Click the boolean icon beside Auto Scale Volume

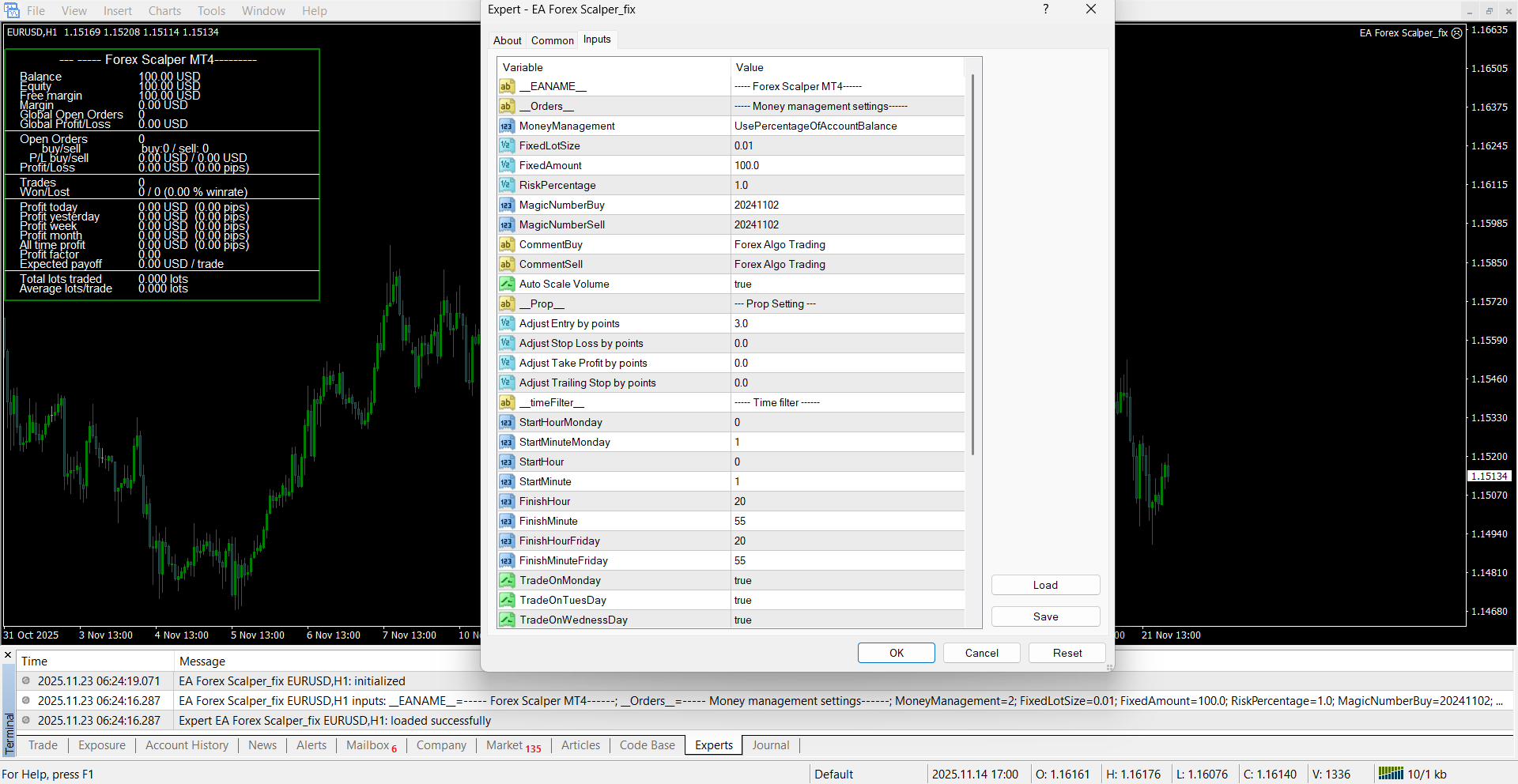[x=507, y=284]
